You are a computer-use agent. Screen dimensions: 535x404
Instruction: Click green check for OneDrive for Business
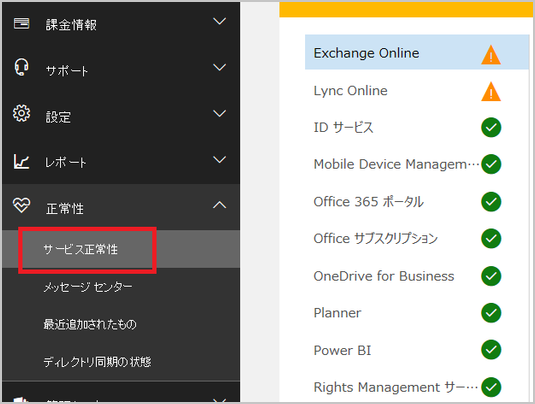click(491, 276)
